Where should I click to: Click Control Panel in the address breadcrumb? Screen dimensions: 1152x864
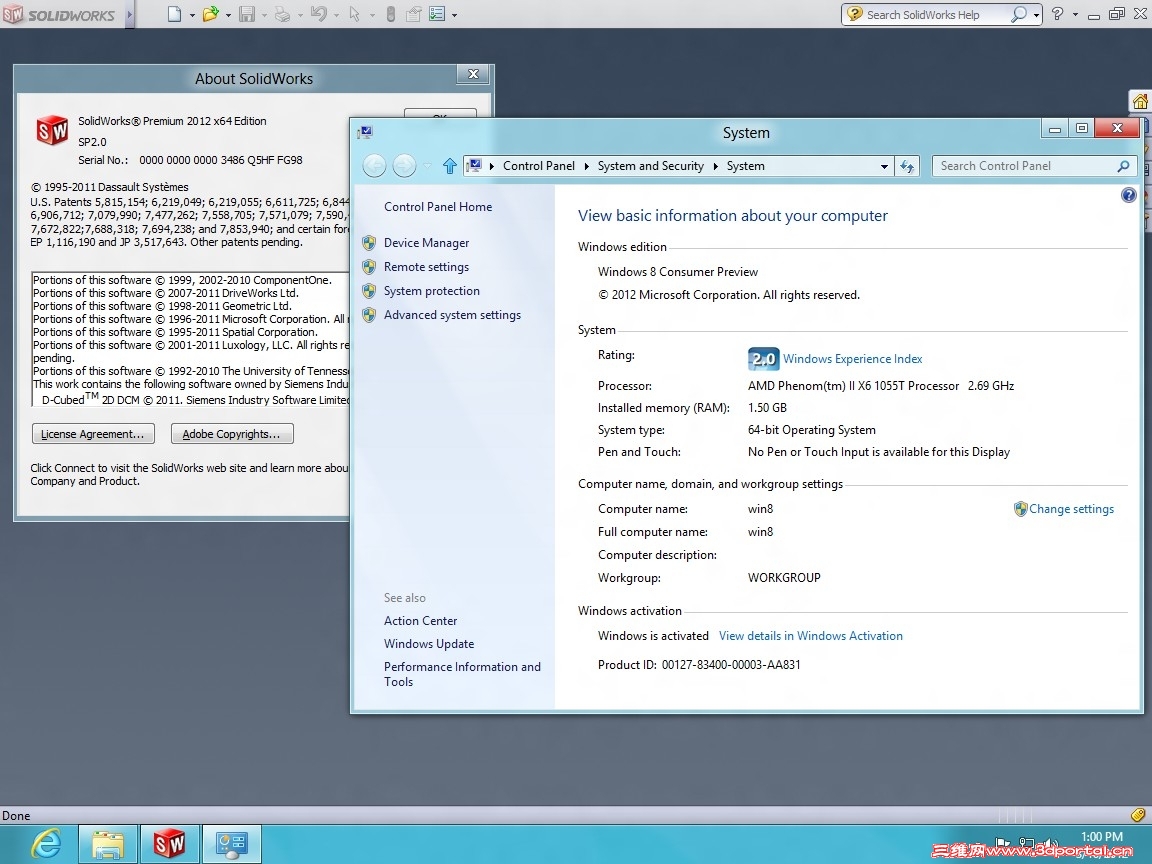pyautogui.click(x=539, y=166)
